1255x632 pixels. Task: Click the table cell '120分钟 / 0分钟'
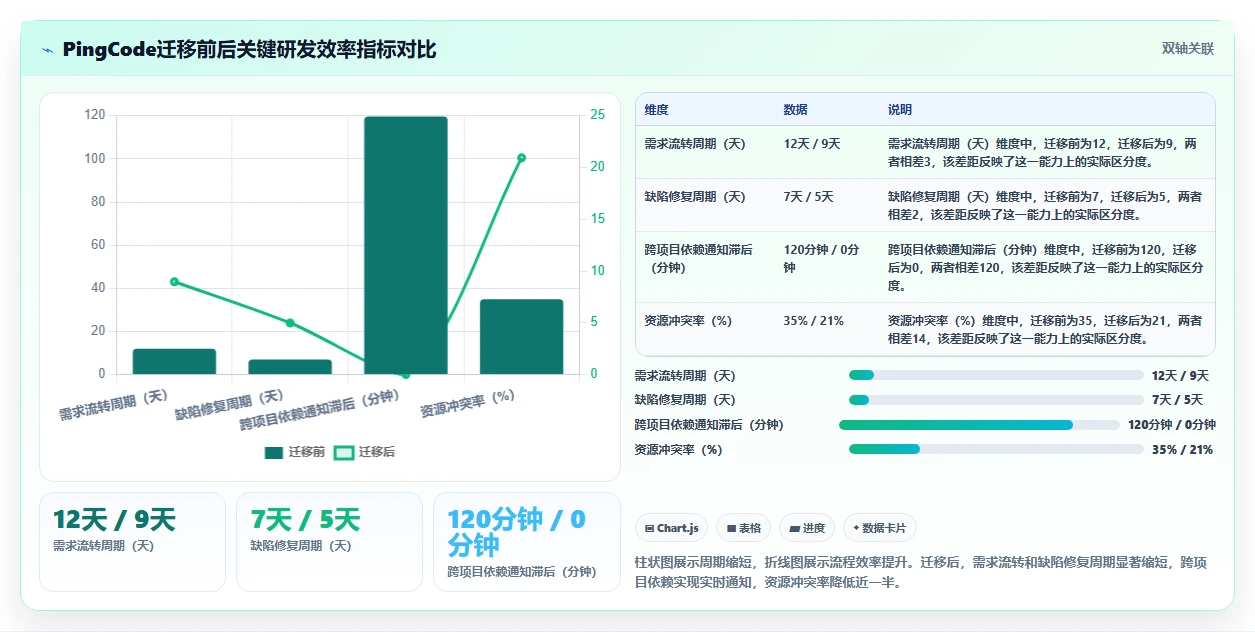pyautogui.click(x=822, y=259)
